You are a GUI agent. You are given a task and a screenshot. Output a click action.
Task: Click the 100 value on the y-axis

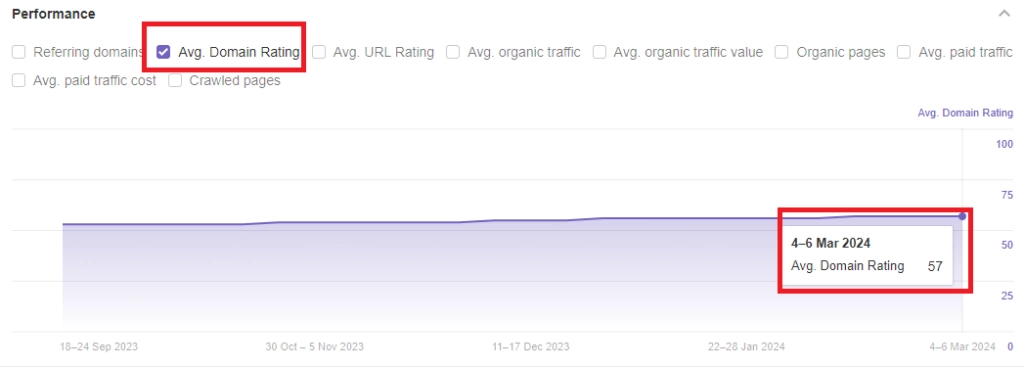1004,144
